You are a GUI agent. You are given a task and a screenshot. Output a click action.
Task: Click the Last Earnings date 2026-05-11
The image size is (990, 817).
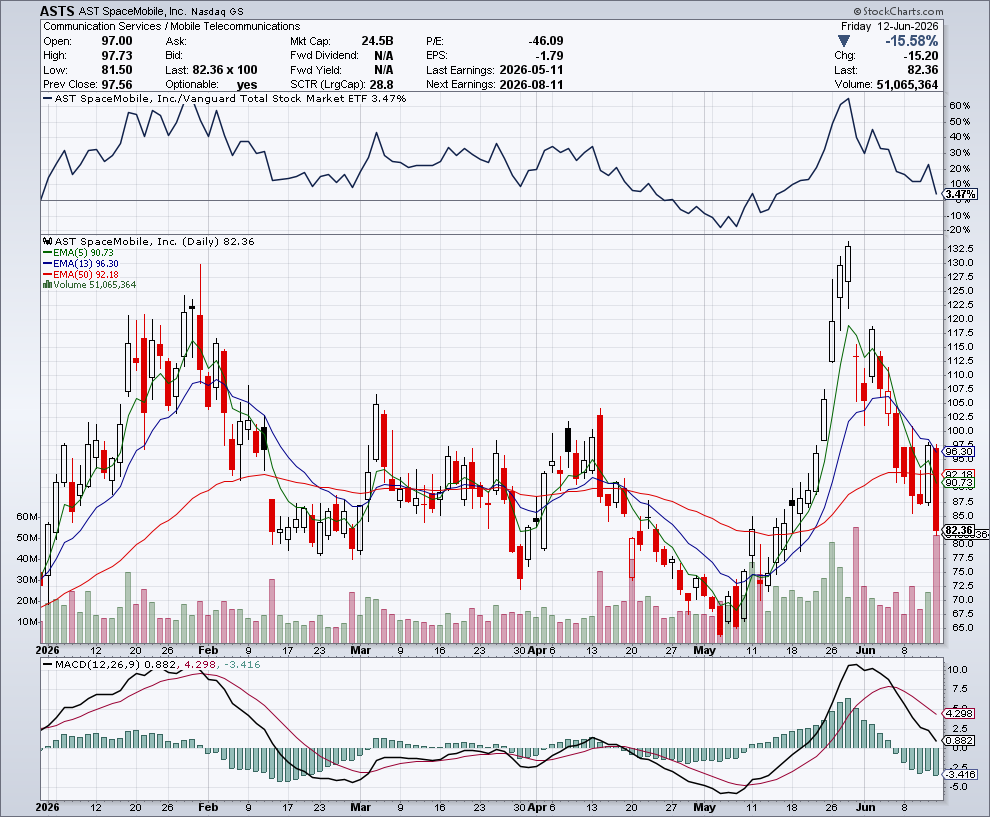(x=531, y=70)
